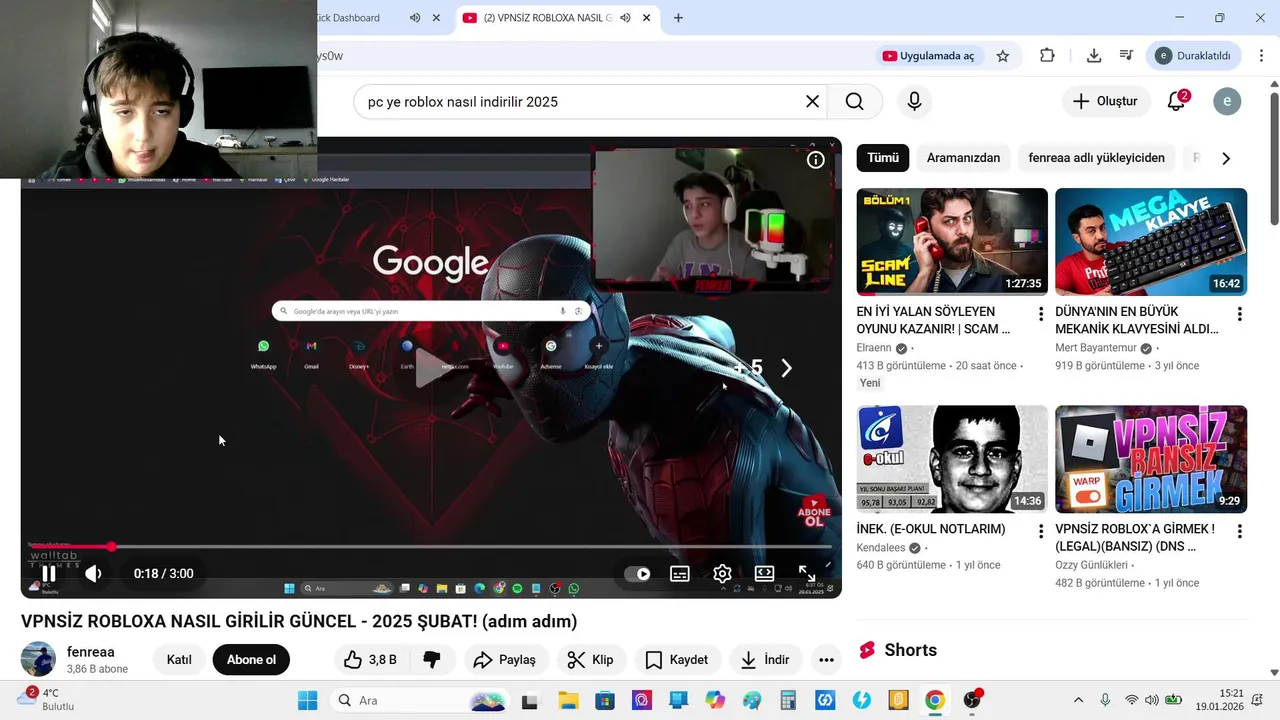Download the video with İndir
The width and height of the screenshot is (1280, 720).
(x=765, y=659)
